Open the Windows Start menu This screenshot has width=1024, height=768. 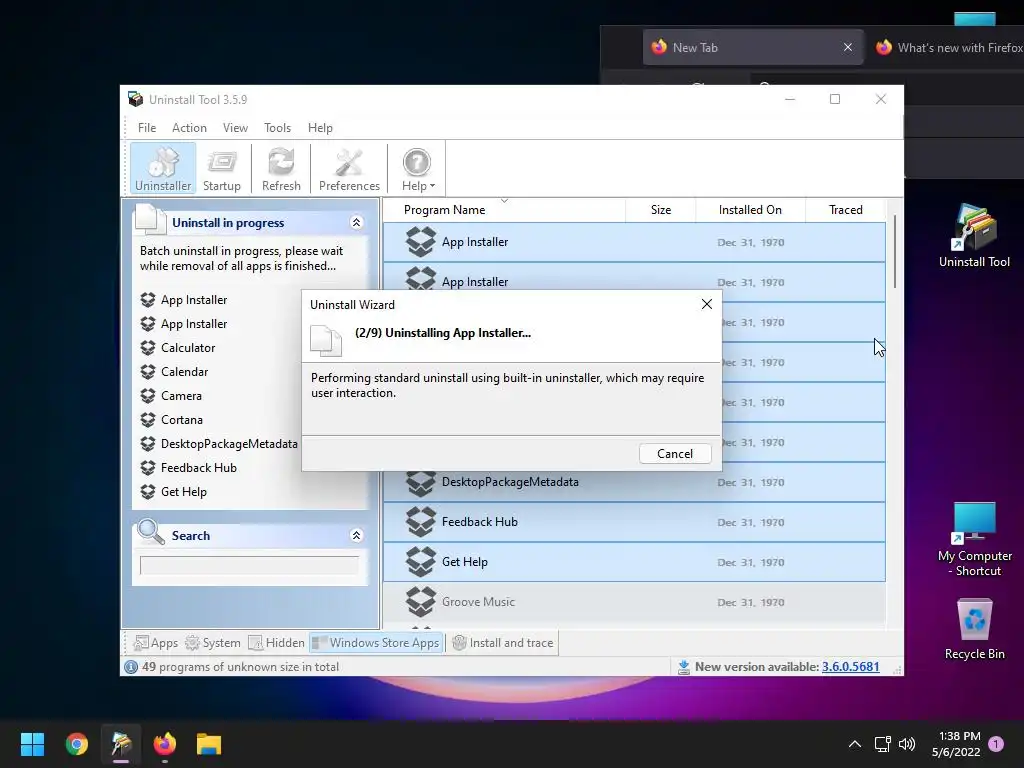click(x=32, y=744)
